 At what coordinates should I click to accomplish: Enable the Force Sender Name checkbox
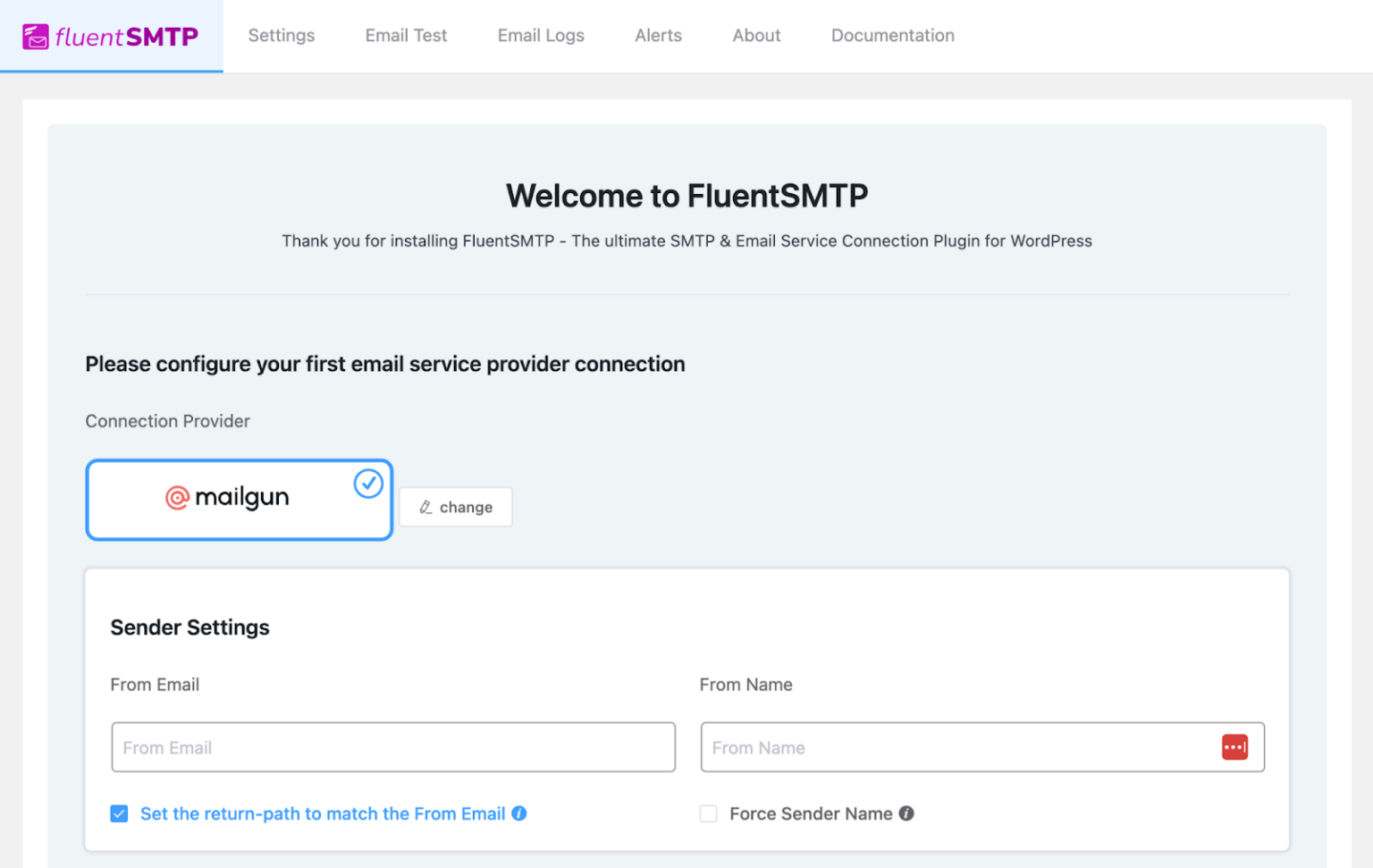708,813
